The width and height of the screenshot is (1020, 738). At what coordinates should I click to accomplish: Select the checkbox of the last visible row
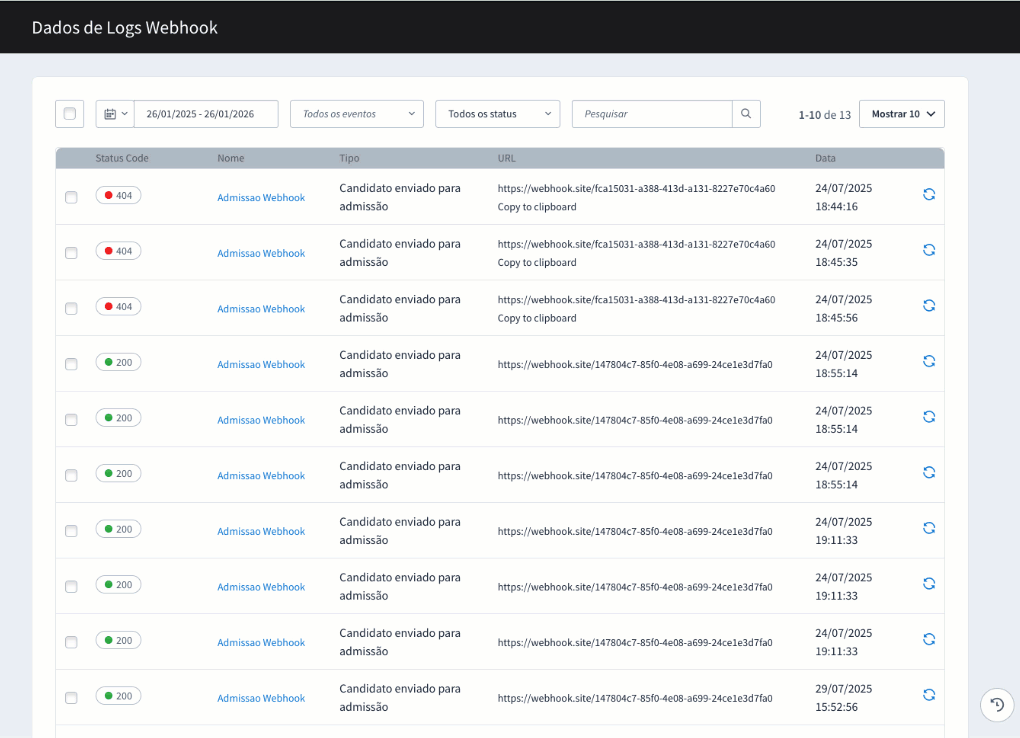pyautogui.click(x=71, y=695)
